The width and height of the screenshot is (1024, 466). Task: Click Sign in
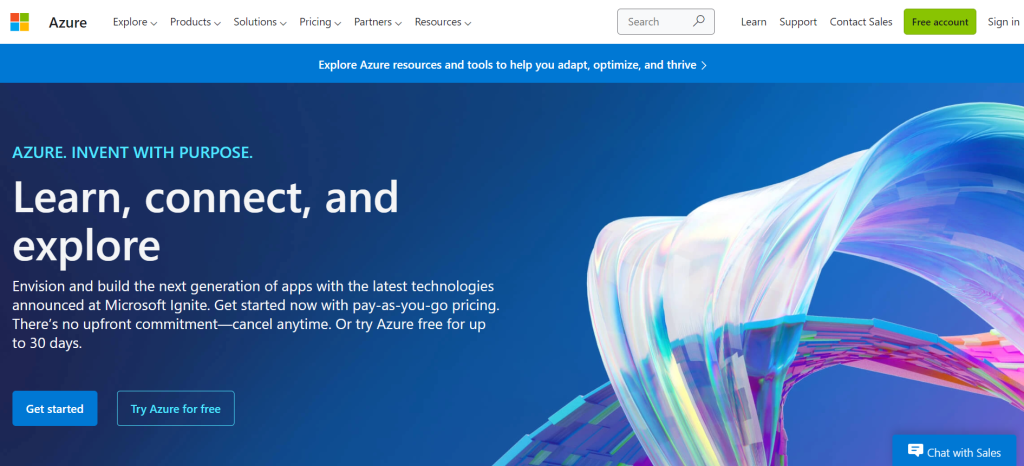tap(1003, 22)
